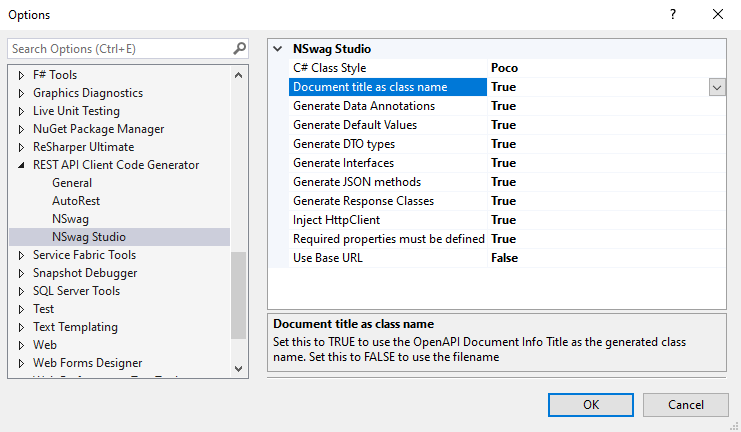The image size is (741, 432).
Task: Select Text Templating in the tree
Action: 75,327
